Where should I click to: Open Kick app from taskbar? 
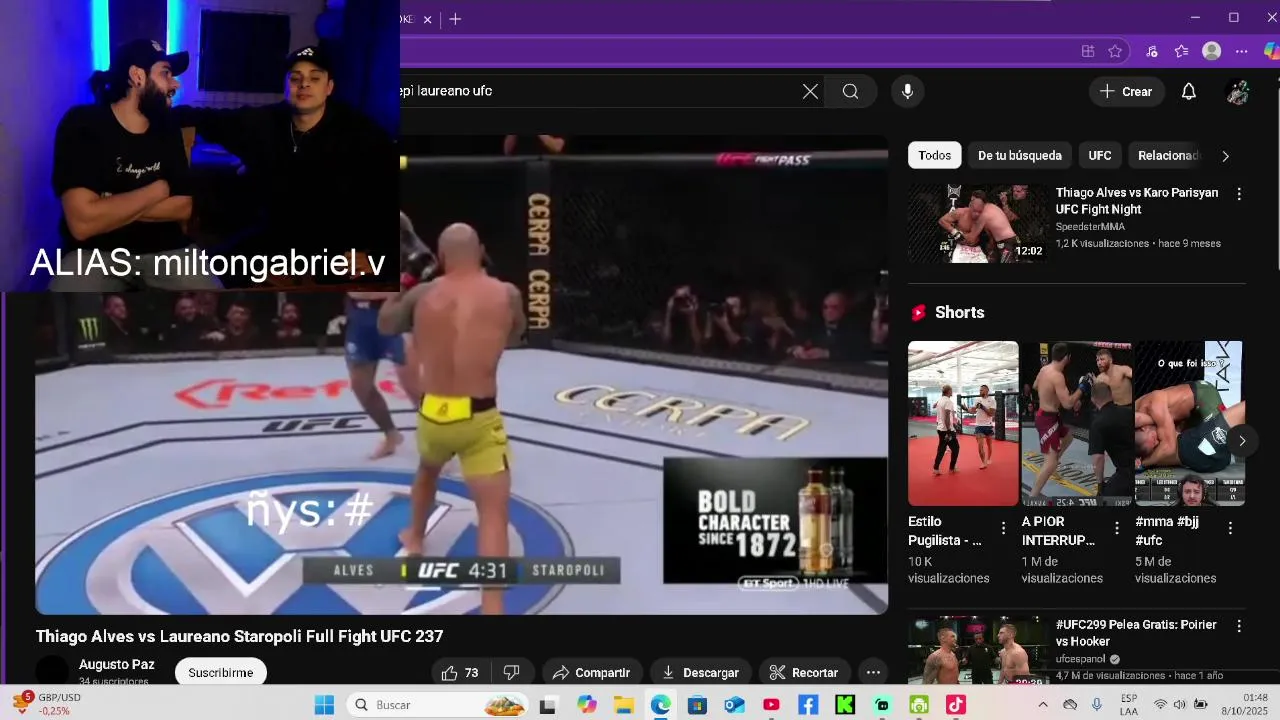(845, 705)
